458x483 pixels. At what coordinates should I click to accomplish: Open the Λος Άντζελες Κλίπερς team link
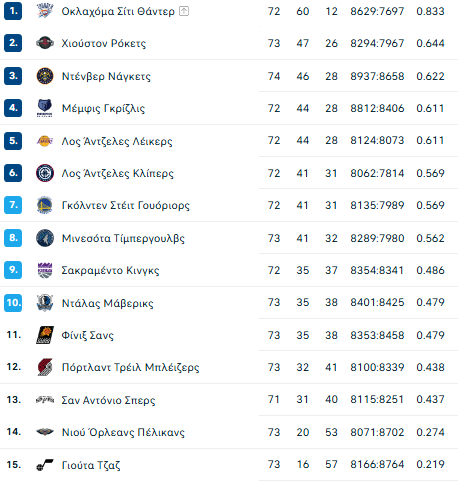(118, 173)
